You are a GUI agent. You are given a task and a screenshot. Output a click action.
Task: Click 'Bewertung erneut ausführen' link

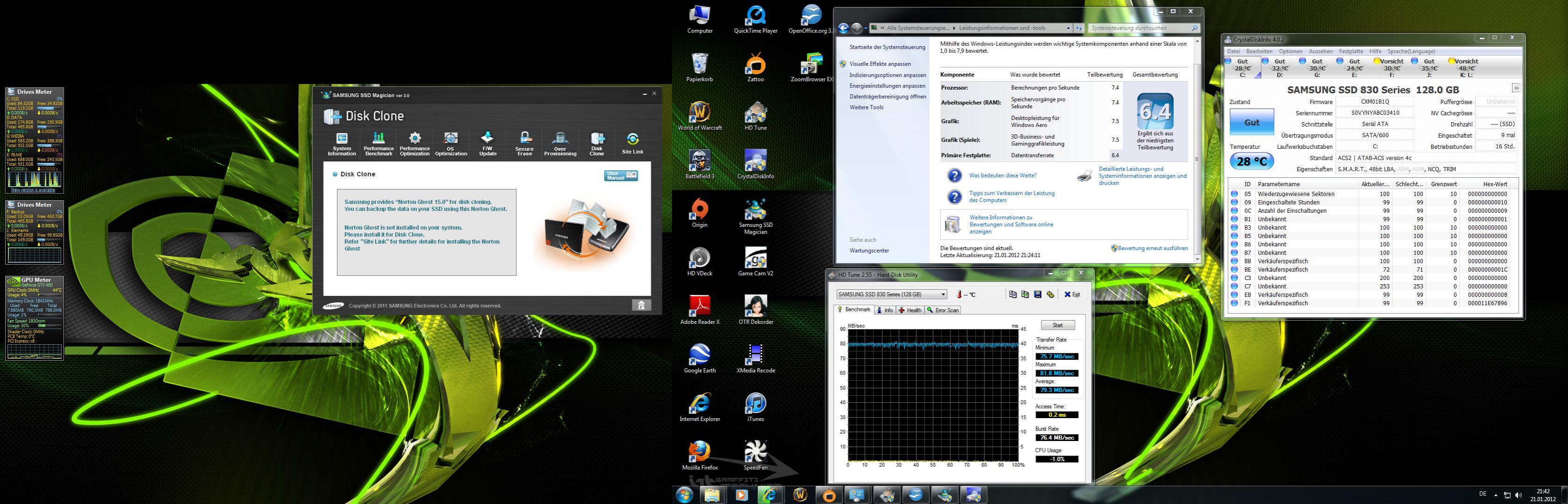pos(1152,248)
